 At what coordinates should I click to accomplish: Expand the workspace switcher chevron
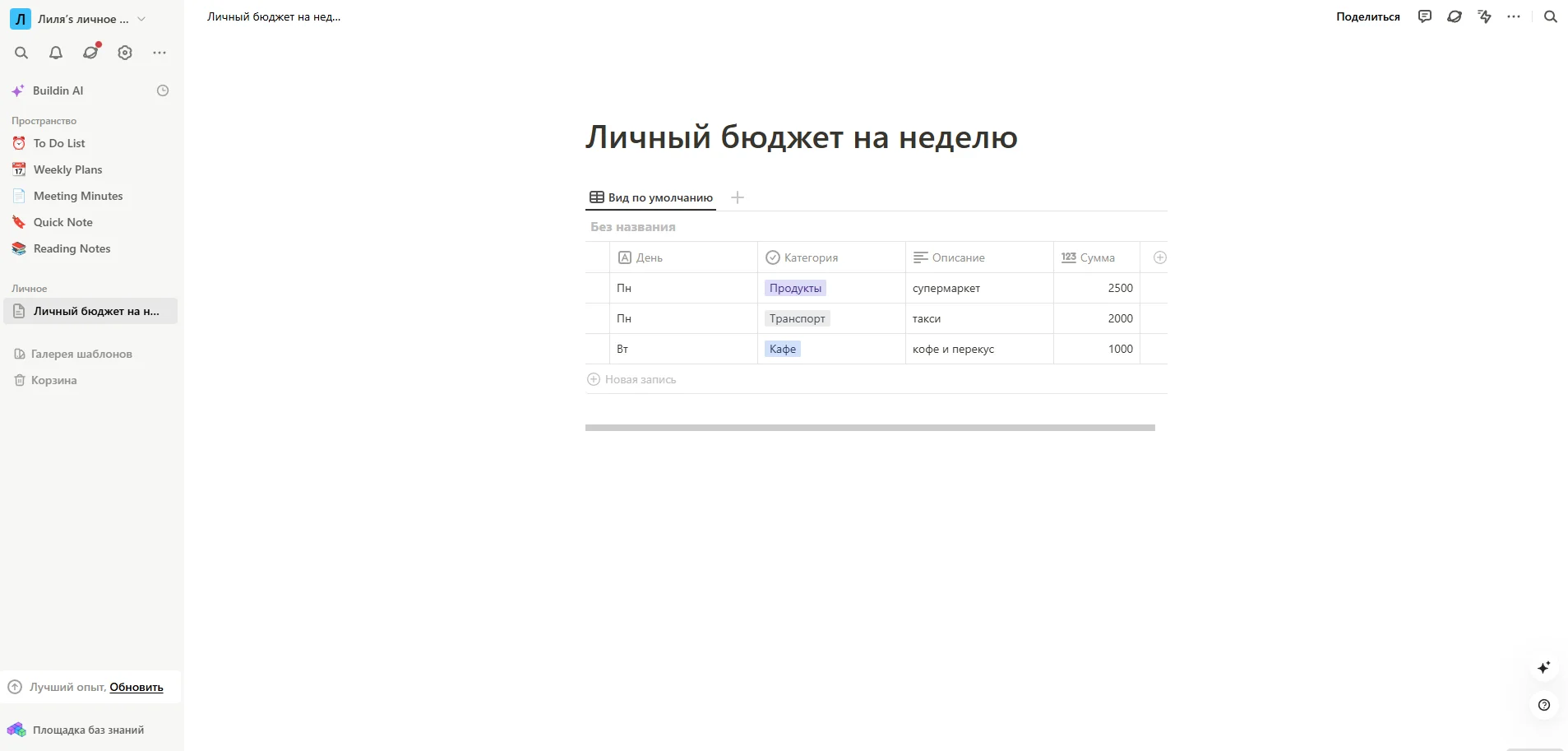coord(141,19)
